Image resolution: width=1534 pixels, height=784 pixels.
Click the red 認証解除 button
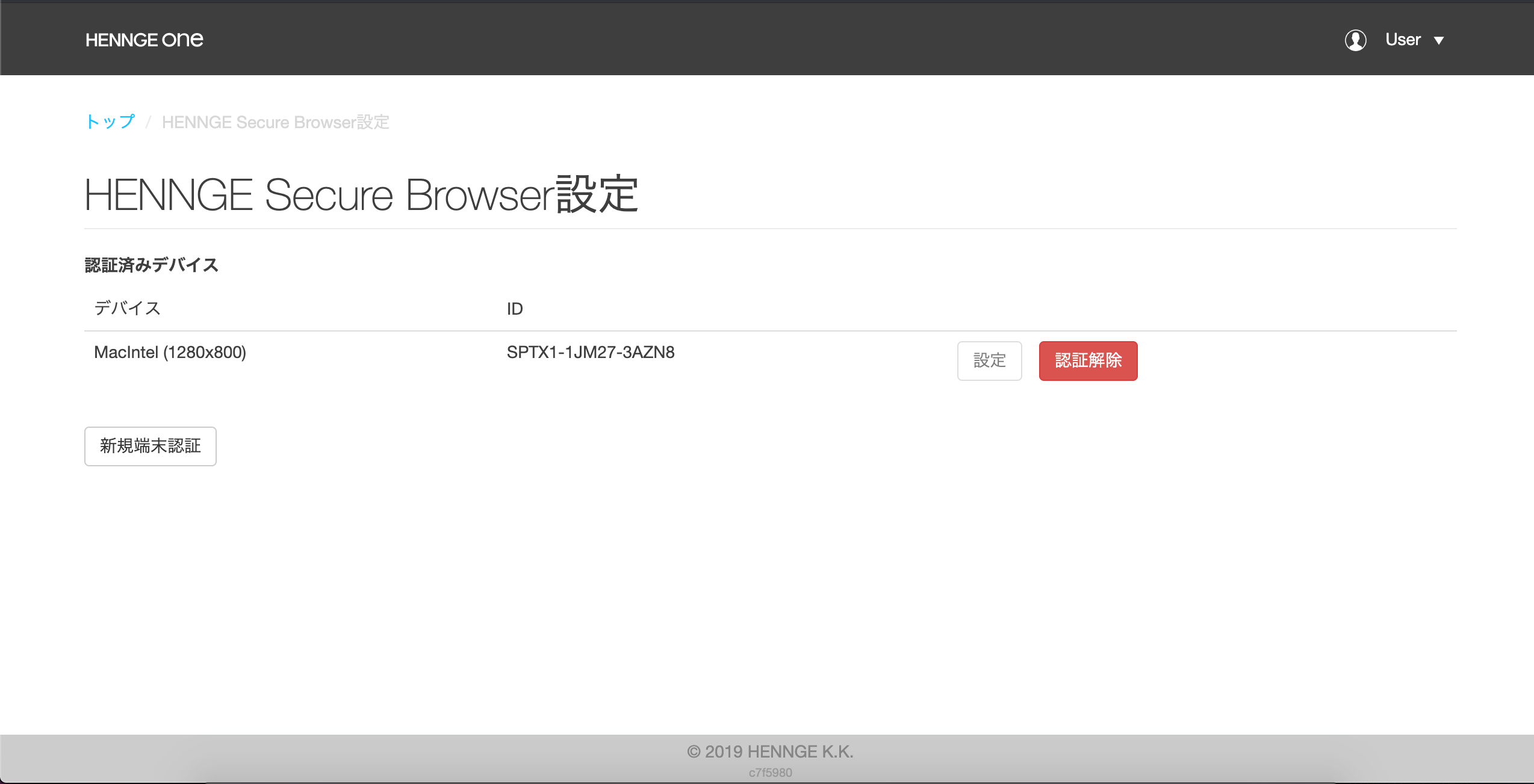point(1088,360)
